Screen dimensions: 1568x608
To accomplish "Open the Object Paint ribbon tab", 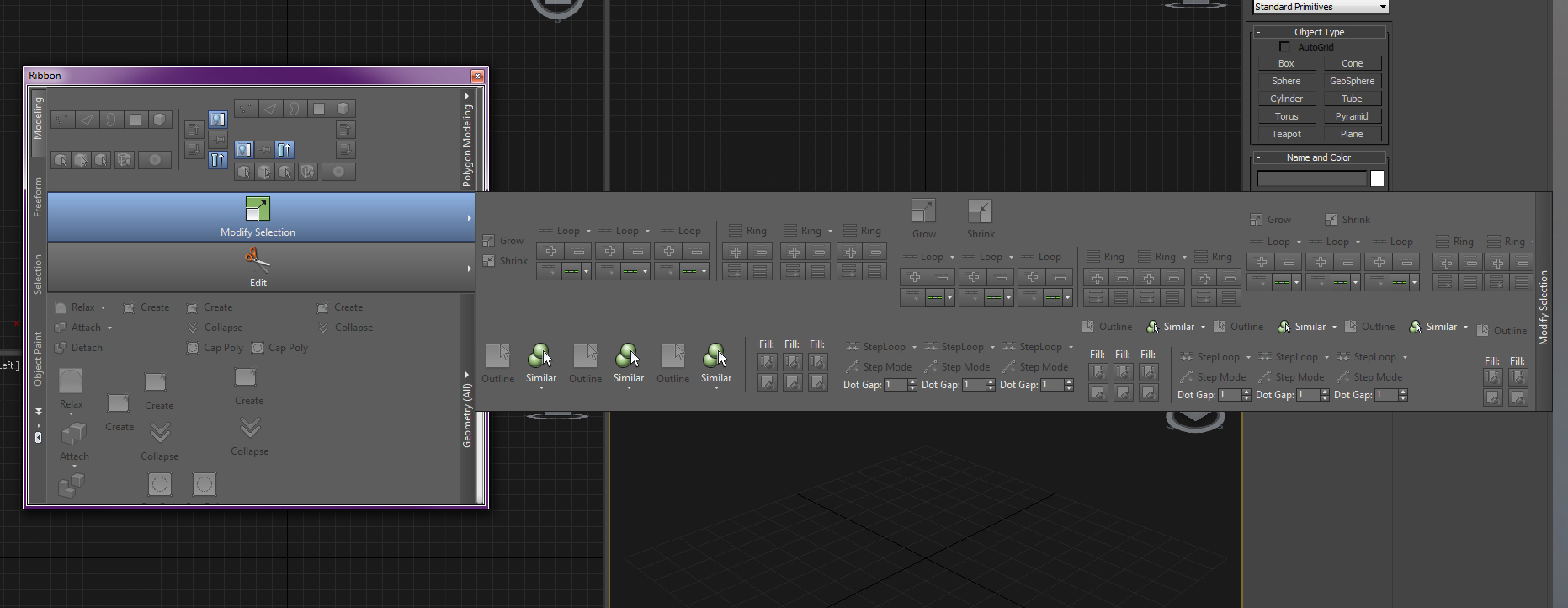I will (38, 359).
